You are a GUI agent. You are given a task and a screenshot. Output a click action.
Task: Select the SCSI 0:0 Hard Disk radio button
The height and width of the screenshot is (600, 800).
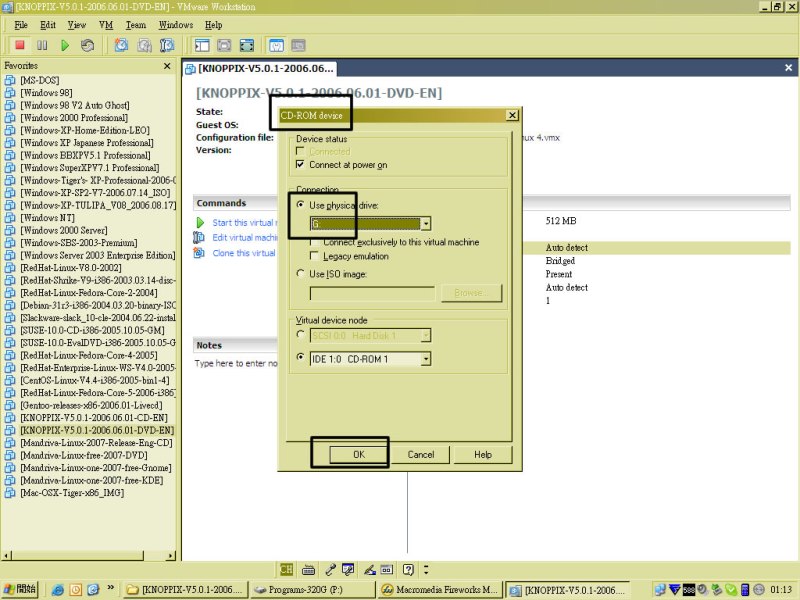pos(301,335)
